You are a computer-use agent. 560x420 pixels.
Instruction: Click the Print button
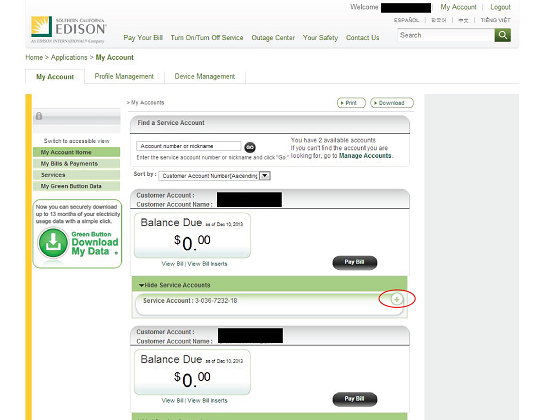pyautogui.click(x=351, y=103)
